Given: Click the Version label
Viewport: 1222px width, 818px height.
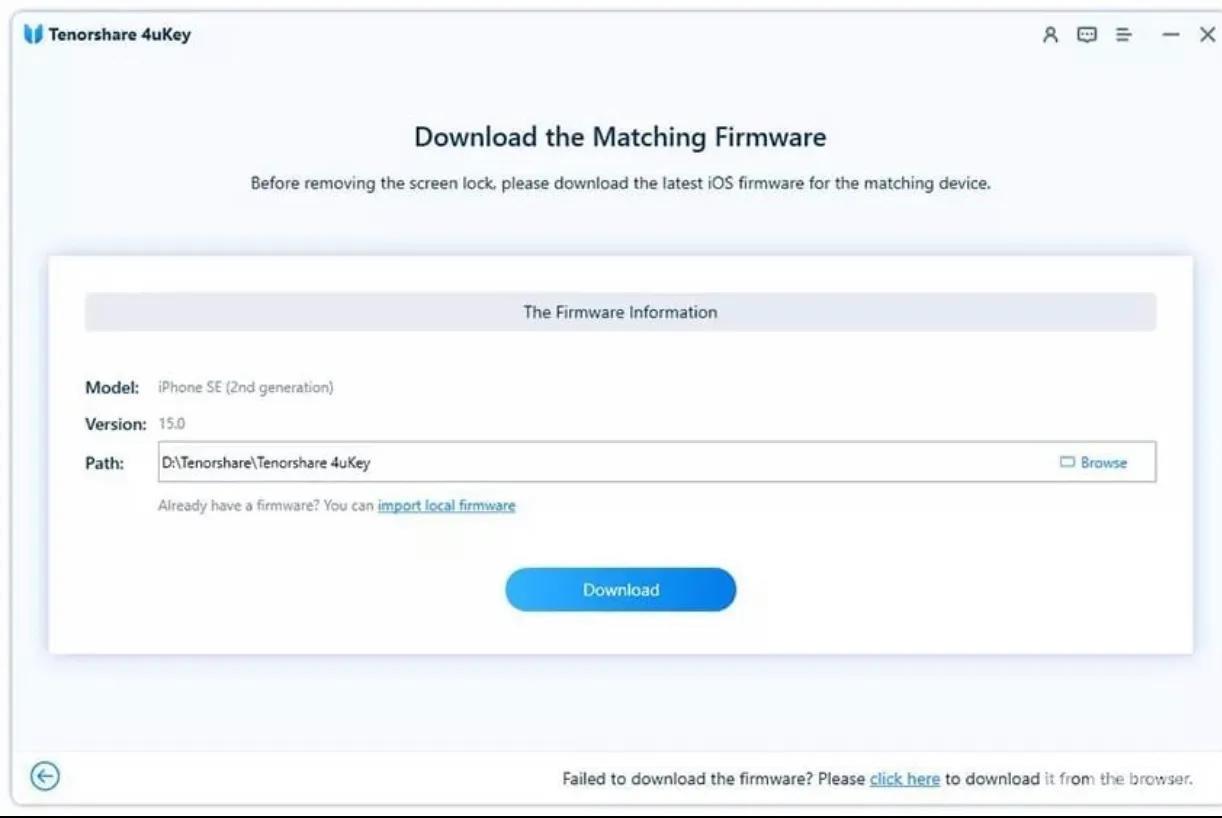Looking at the screenshot, I should 115,424.
